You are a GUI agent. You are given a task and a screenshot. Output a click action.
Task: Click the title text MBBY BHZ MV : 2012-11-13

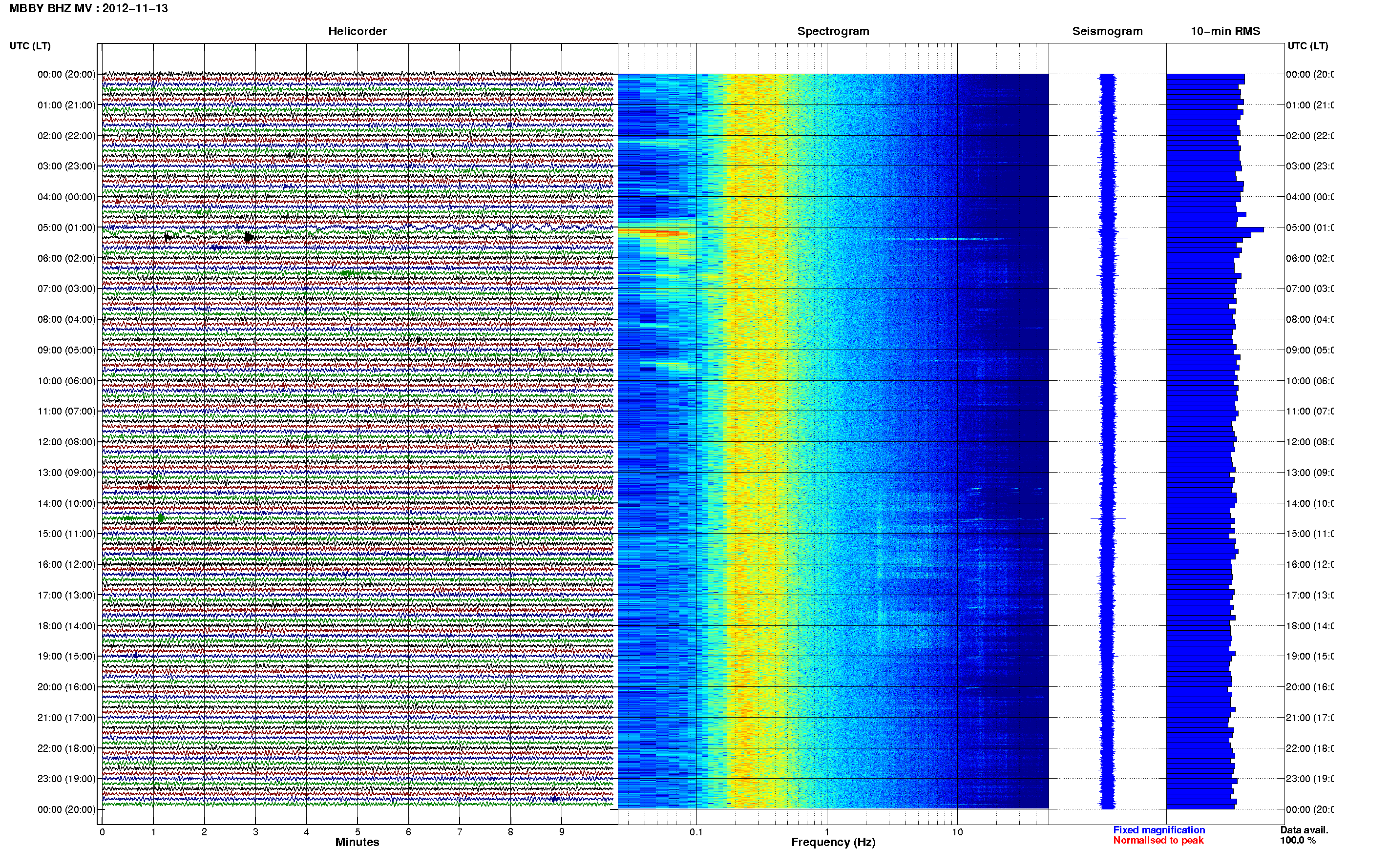point(88,9)
